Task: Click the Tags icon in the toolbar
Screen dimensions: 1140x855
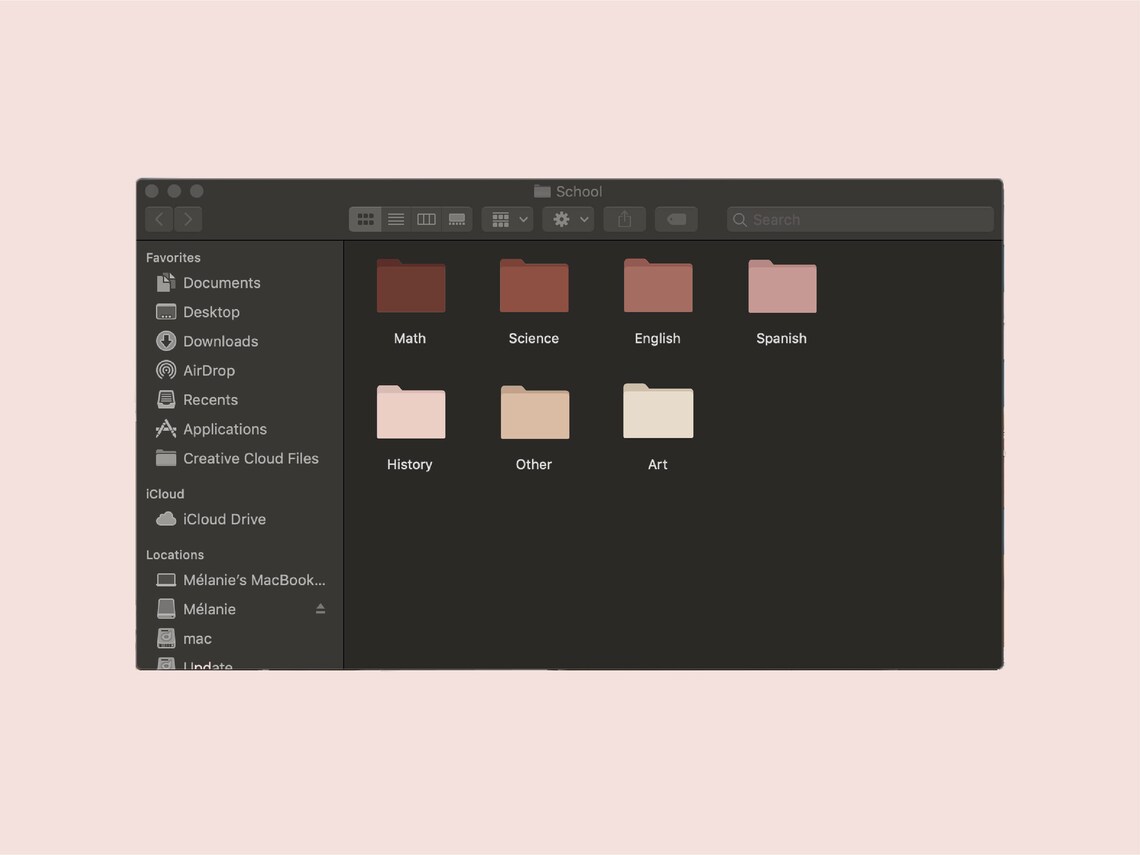Action: tap(676, 219)
